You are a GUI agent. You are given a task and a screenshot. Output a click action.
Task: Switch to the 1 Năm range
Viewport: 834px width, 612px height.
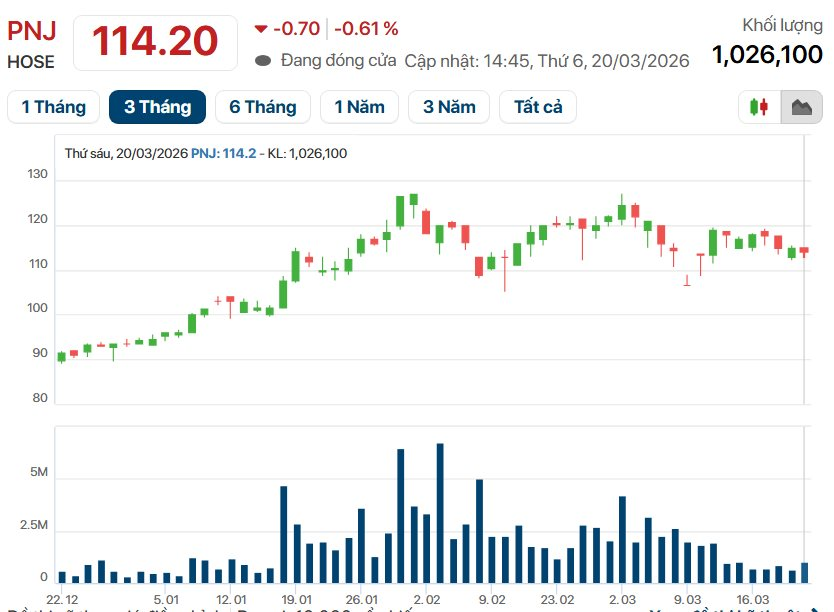359,107
